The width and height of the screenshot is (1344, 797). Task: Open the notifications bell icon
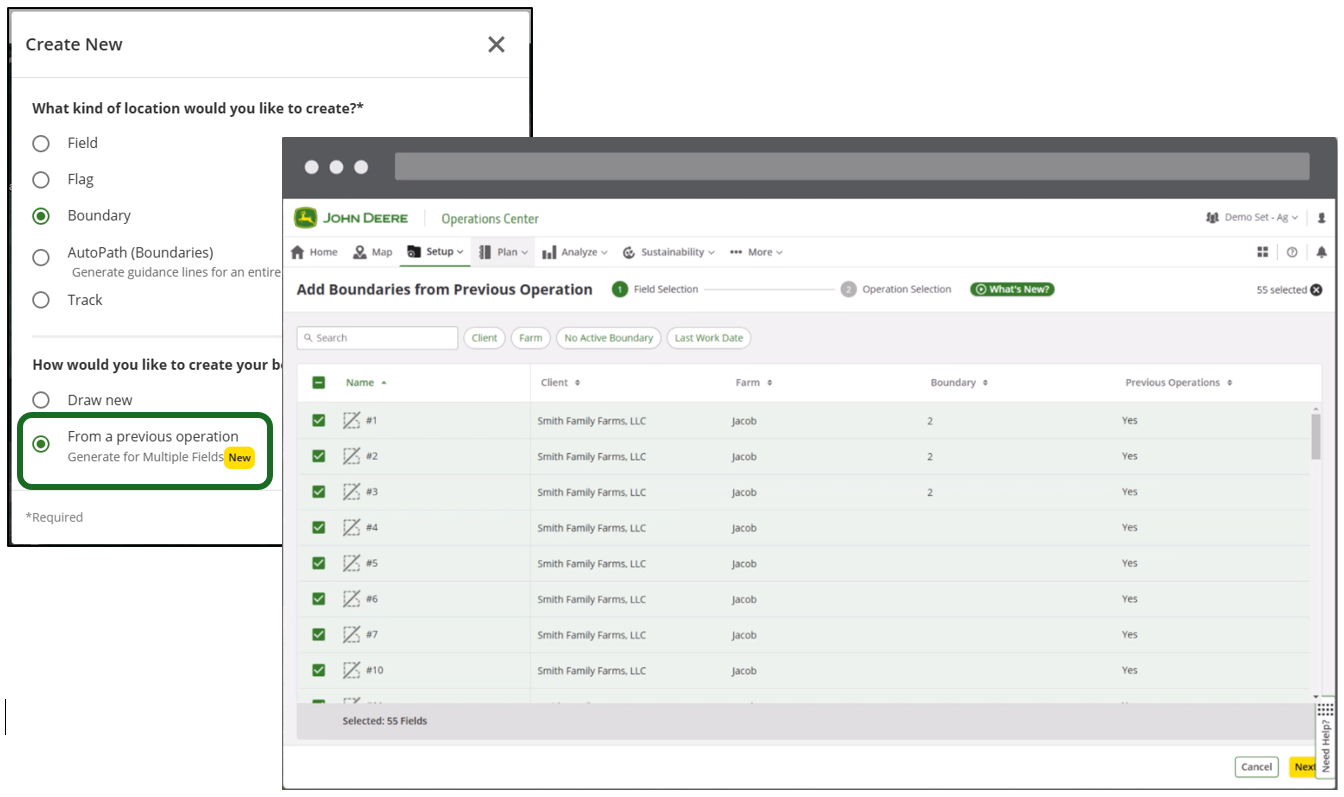pyautogui.click(x=1321, y=252)
